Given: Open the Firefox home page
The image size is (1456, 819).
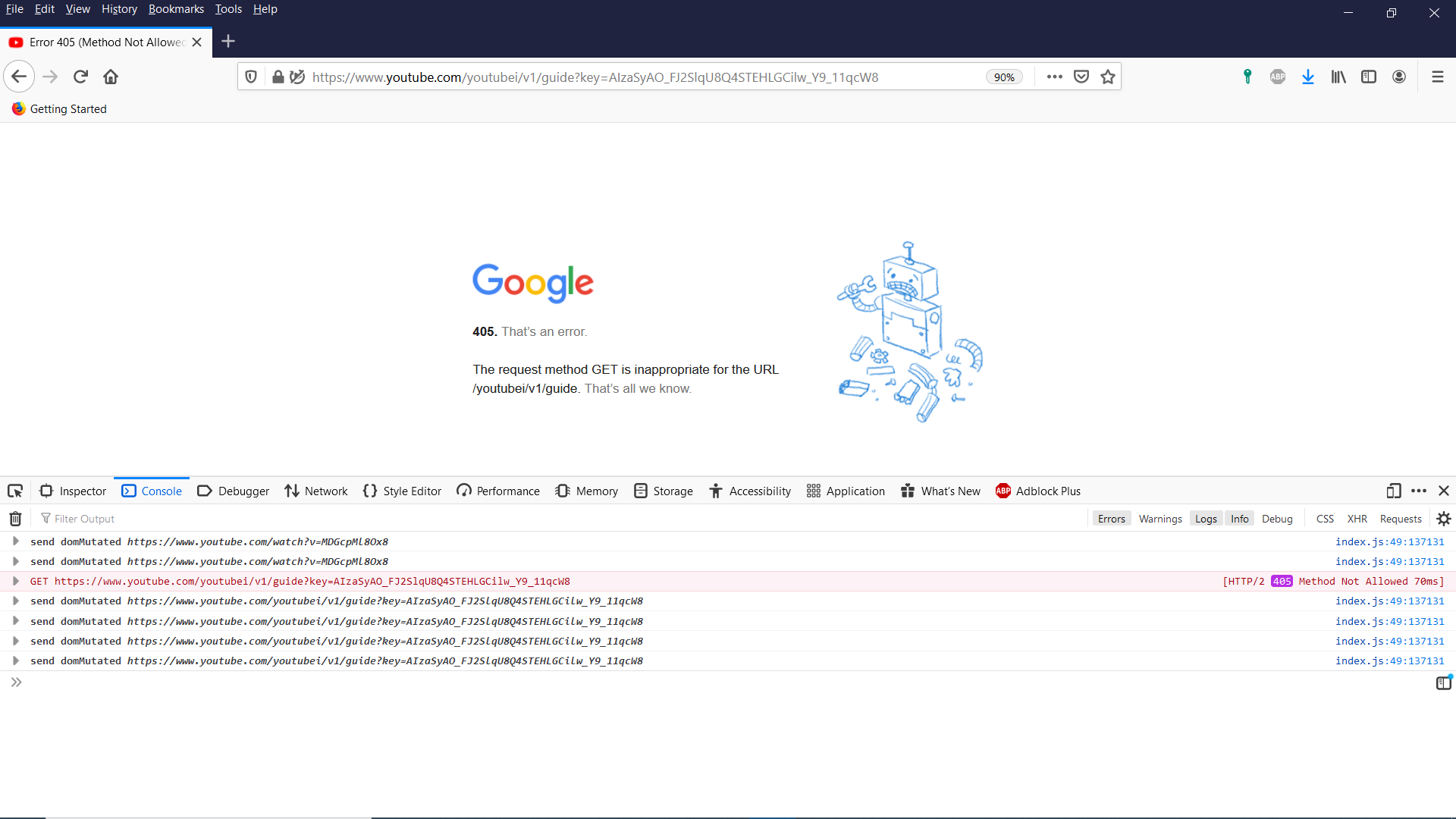Looking at the screenshot, I should click(111, 77).
